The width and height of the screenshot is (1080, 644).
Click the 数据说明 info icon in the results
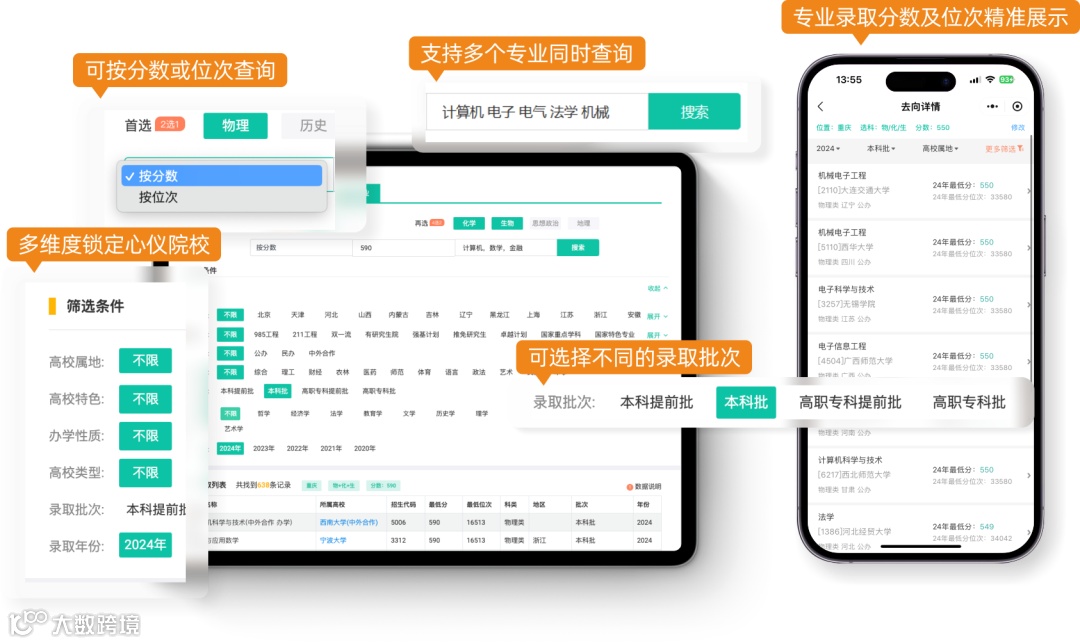pyautogui.click(x=630, y=487)
